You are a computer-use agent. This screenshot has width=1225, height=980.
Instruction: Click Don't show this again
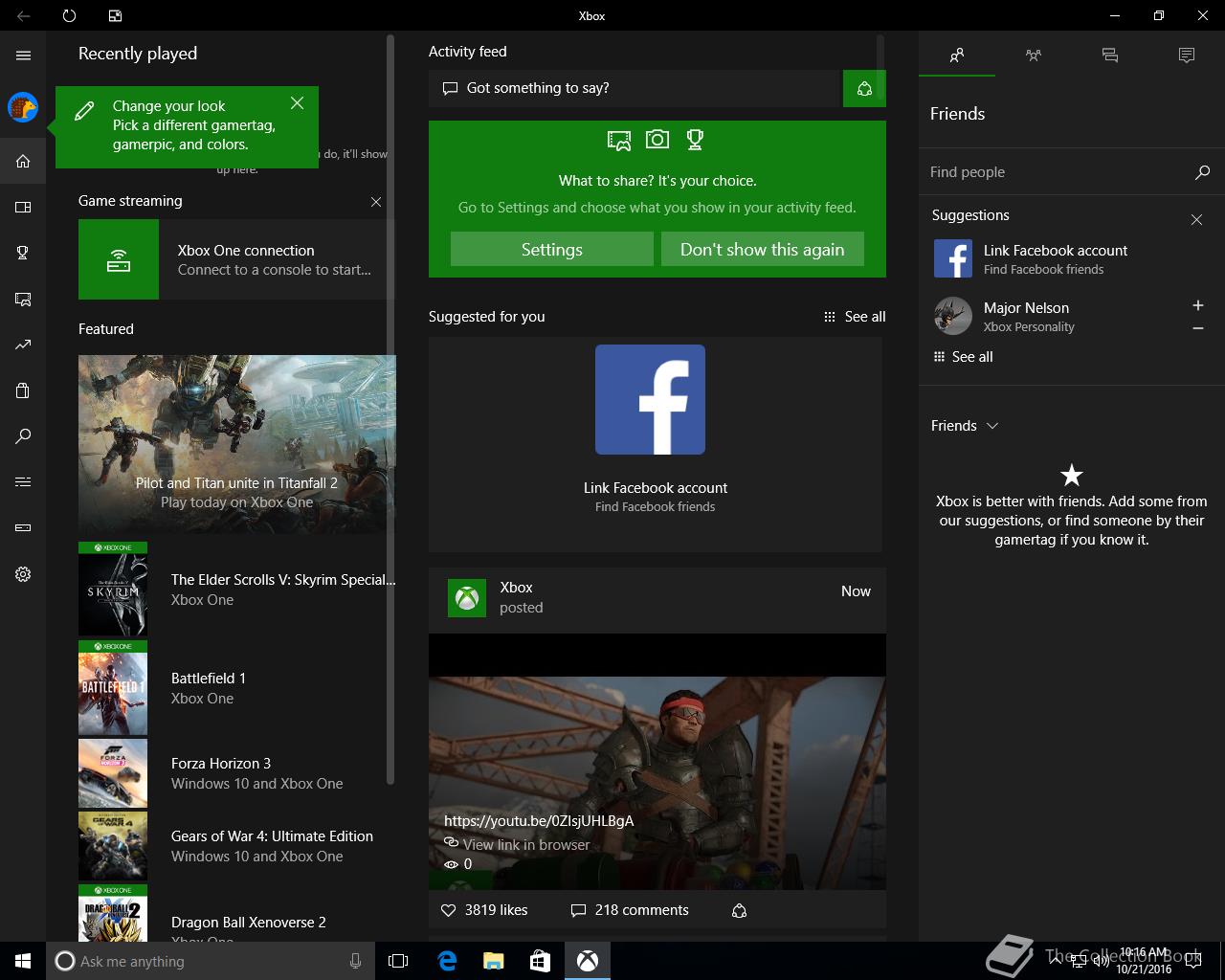pyautogui.click(x=763, y=249)
